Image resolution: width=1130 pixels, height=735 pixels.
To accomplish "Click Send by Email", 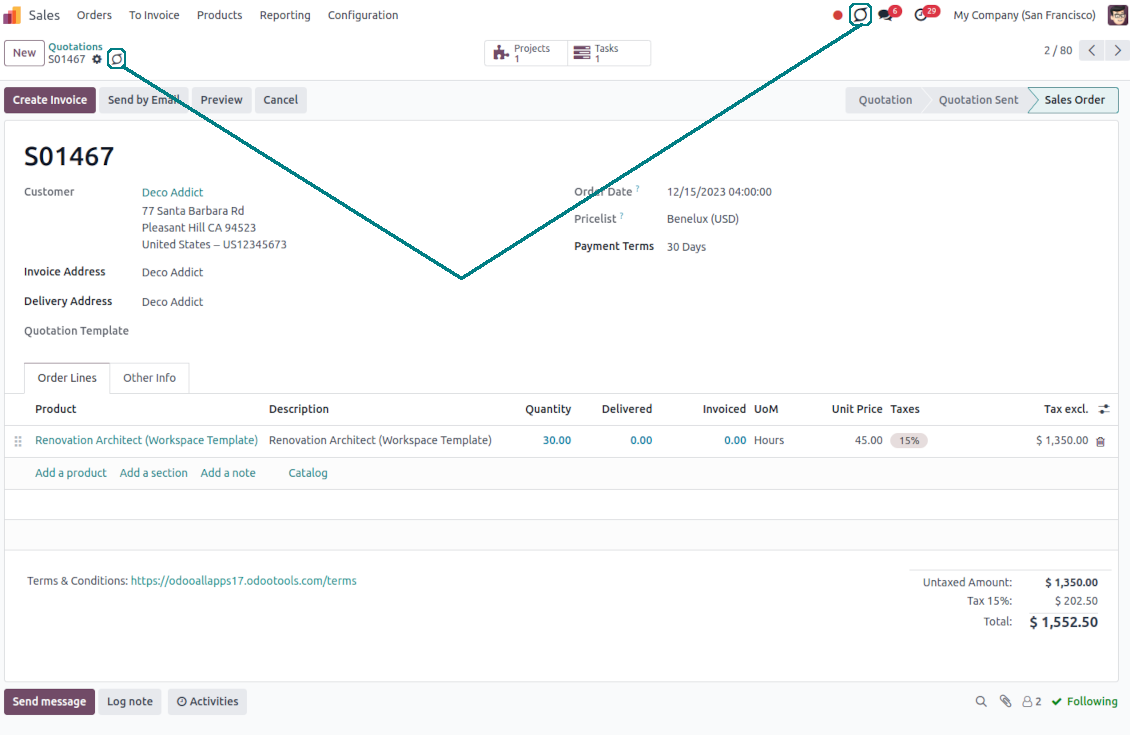I will click(x=143, y=99).
